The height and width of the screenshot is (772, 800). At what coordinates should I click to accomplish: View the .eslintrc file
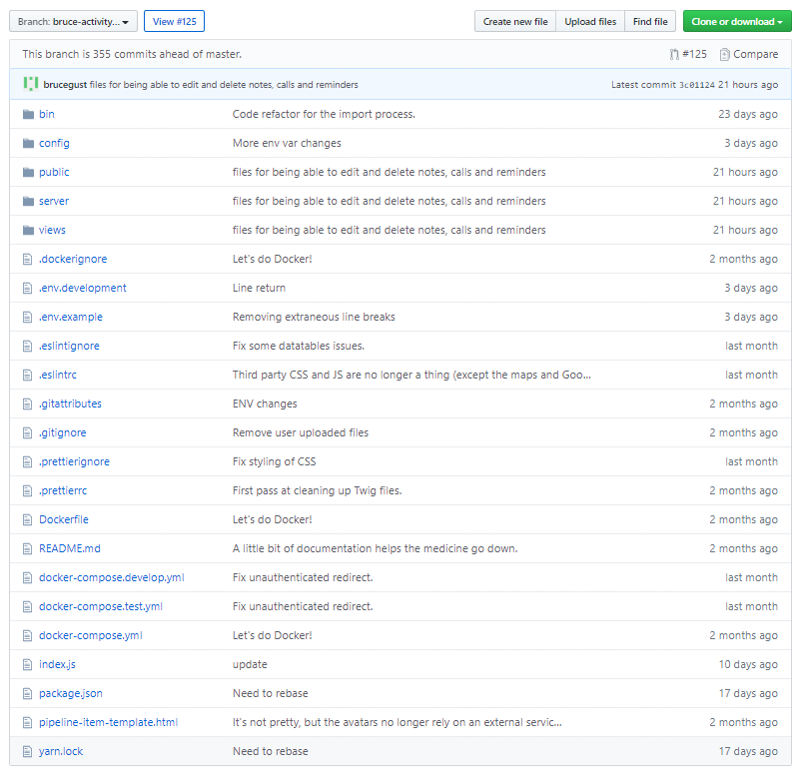58,375
